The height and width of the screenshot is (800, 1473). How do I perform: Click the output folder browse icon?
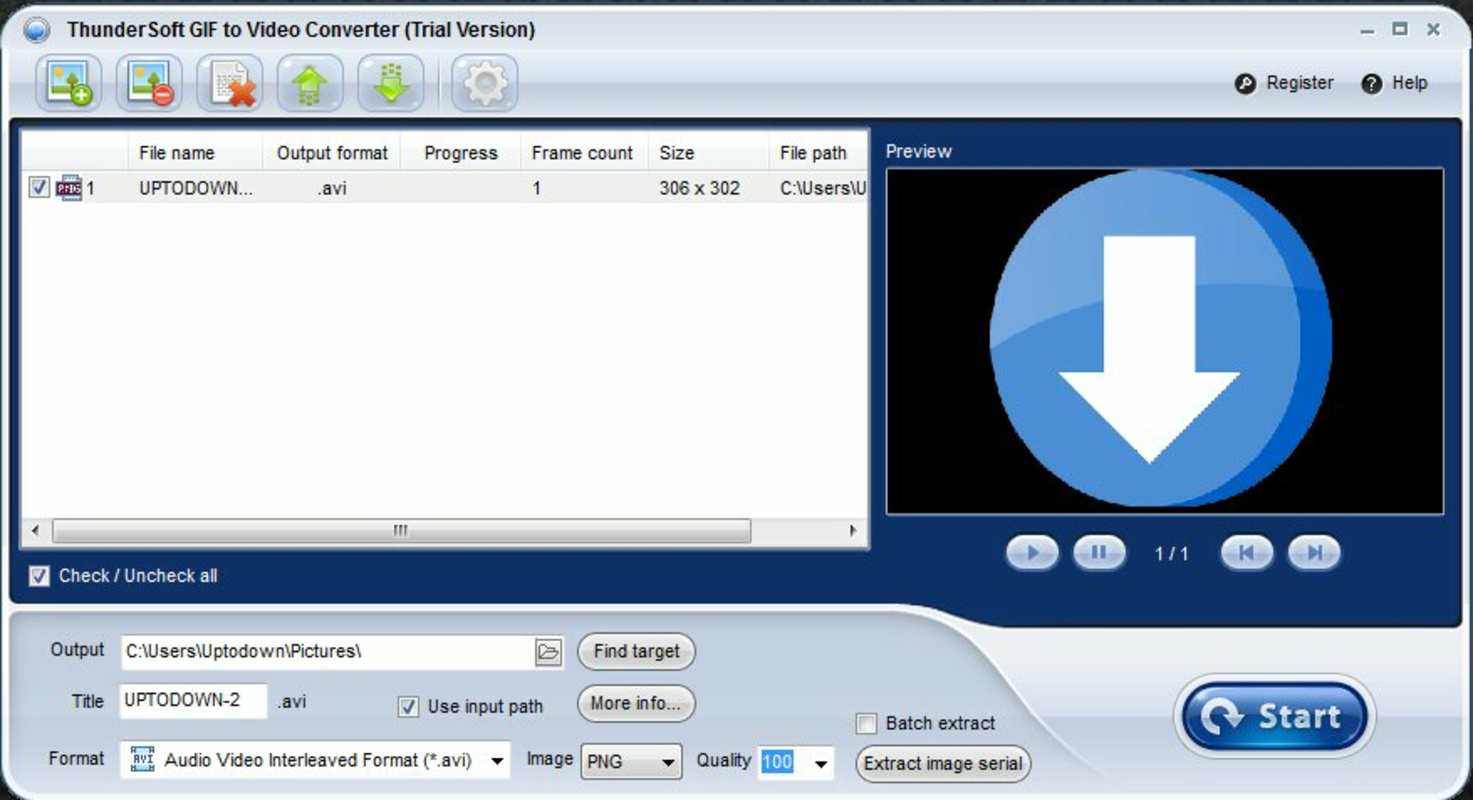(548, 651)
